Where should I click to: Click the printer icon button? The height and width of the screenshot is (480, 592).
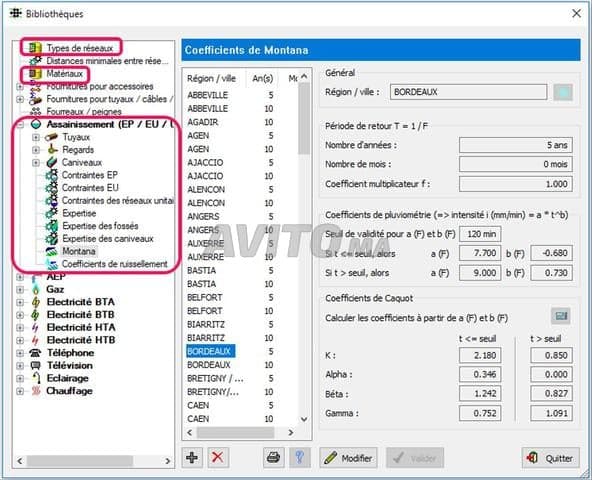pyautogui.click(x=273, y=458)
